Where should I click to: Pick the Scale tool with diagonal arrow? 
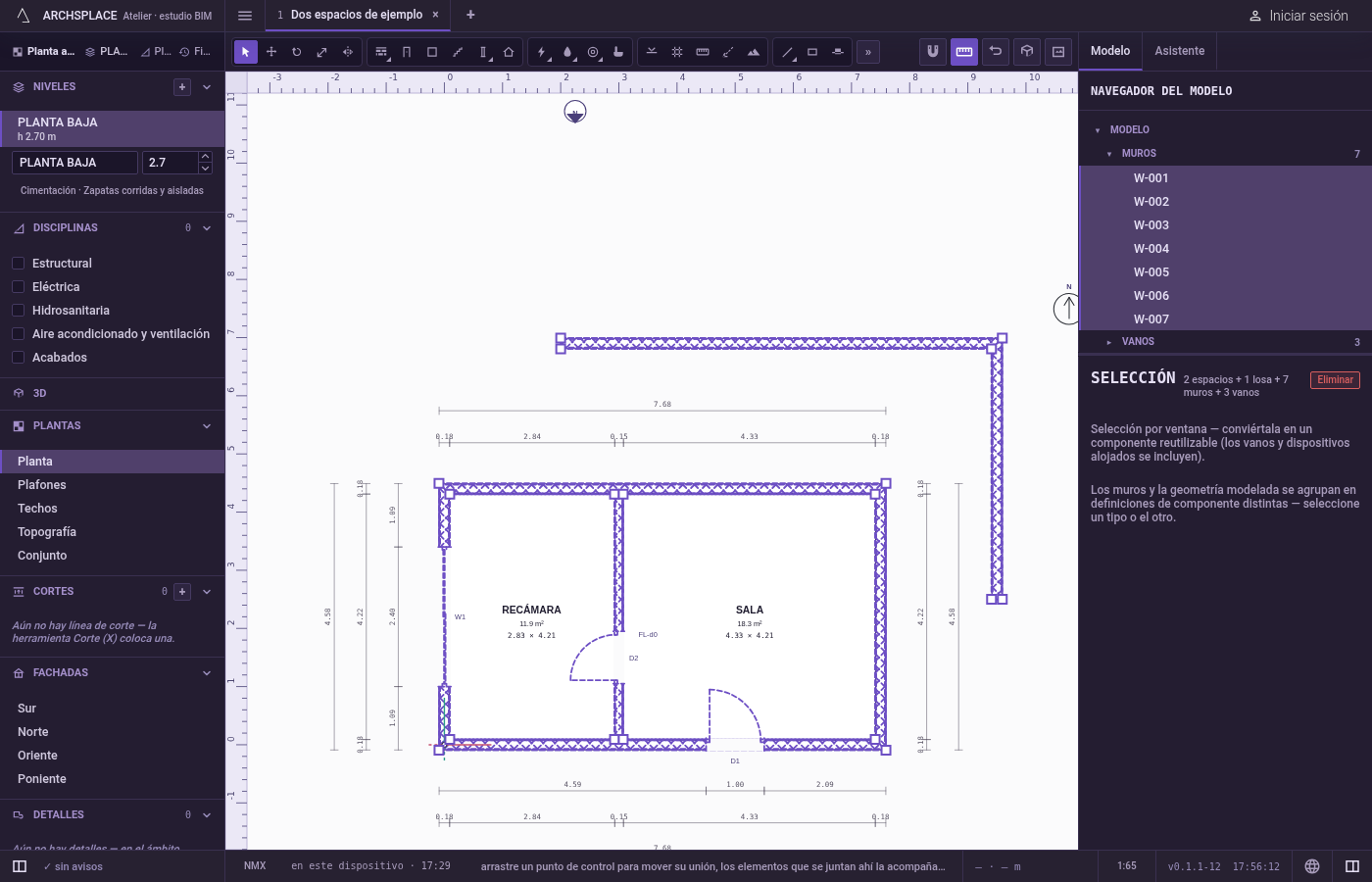click(x=322, y=52)
